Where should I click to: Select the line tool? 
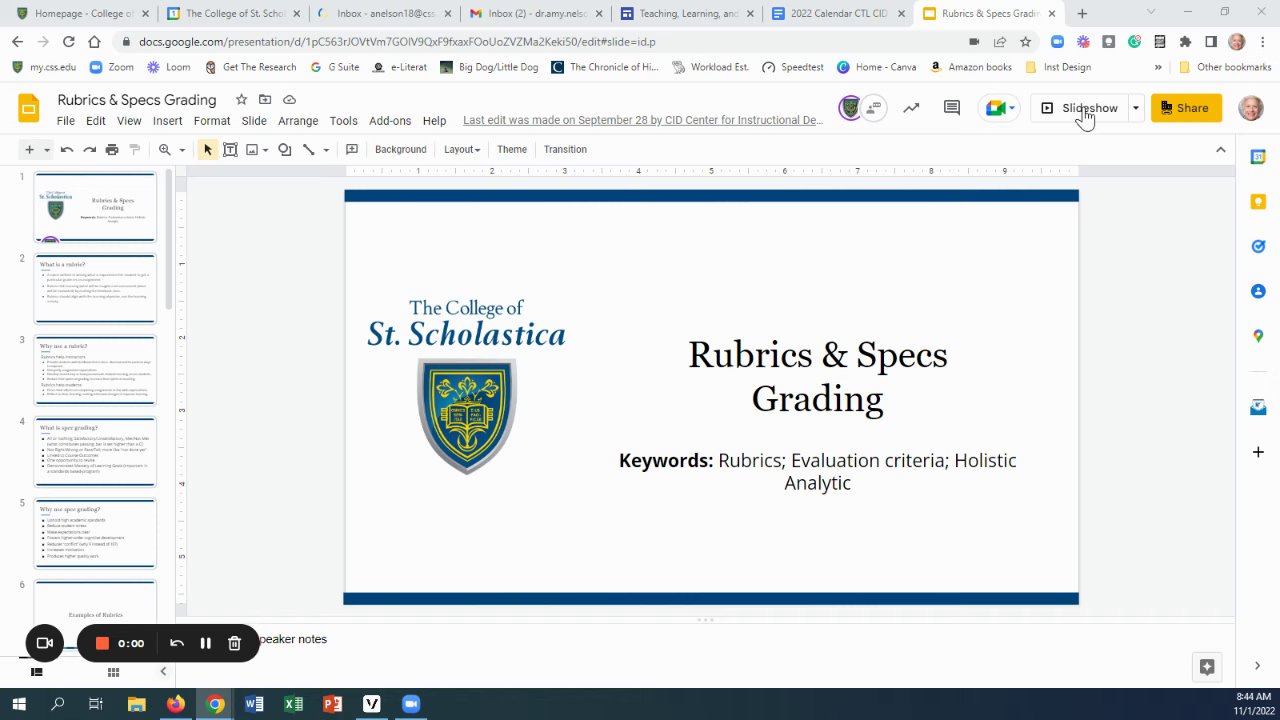(309, 149)
